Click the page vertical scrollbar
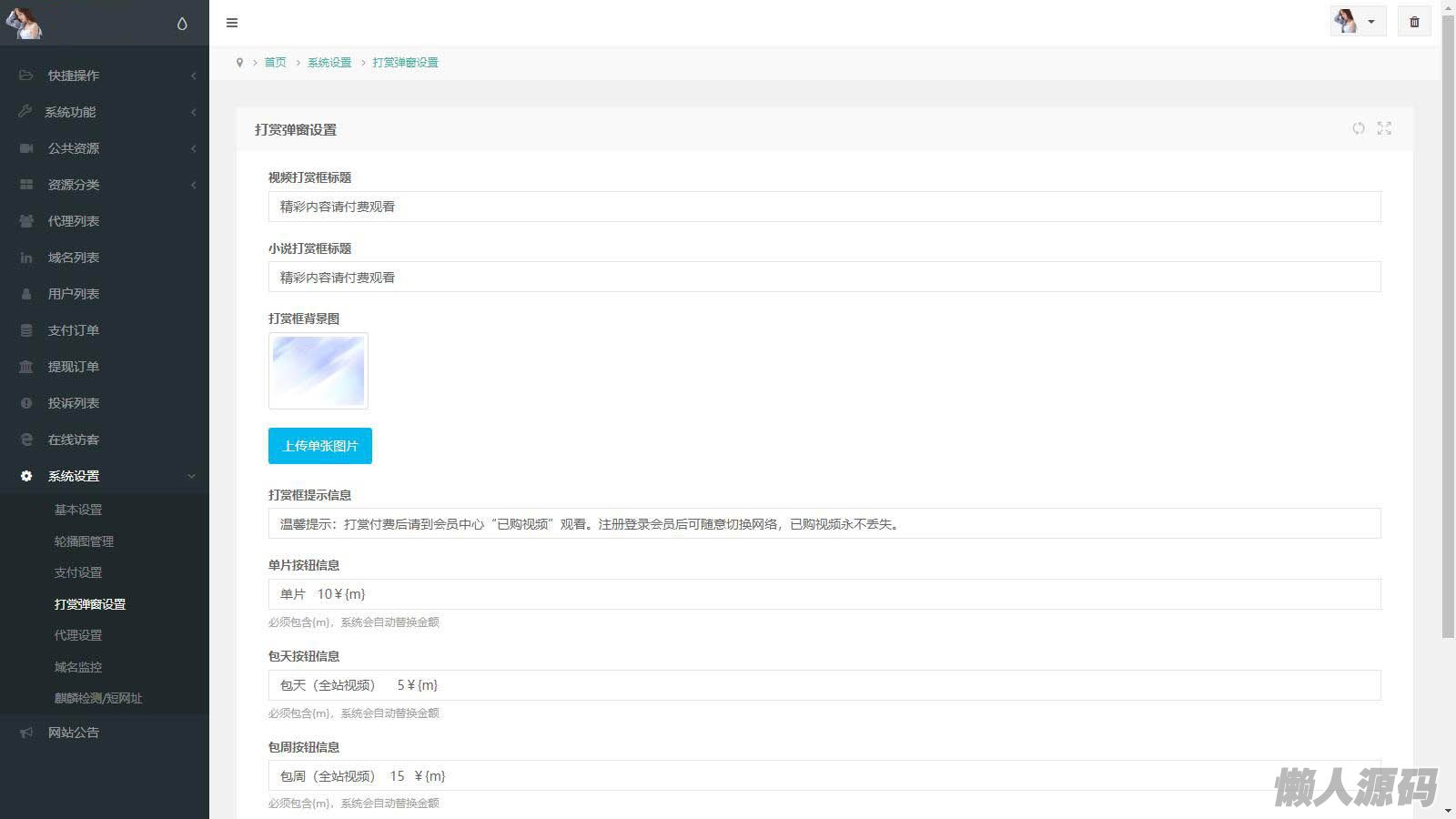Image resolution: width=1456 pixels, height=819 pixels. coord(1448,328)
